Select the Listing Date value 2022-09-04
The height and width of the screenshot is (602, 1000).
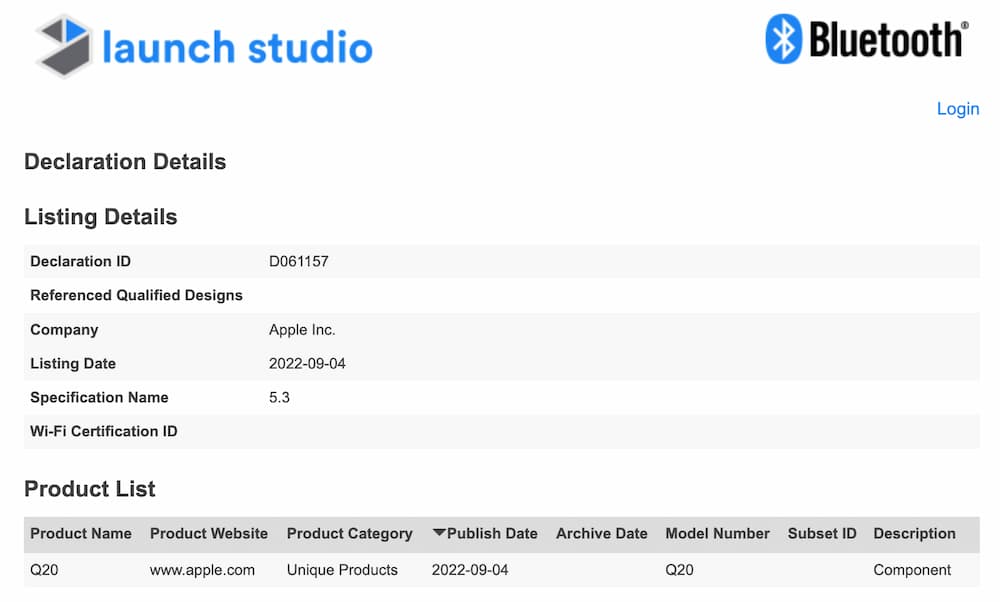tap(307, 363)
